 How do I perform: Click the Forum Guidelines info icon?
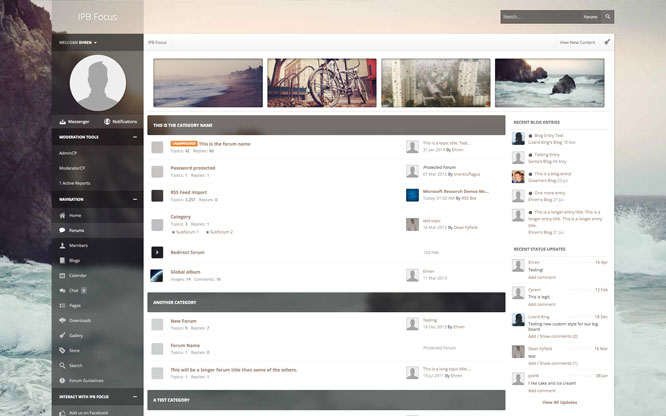(x=62, y=381)
